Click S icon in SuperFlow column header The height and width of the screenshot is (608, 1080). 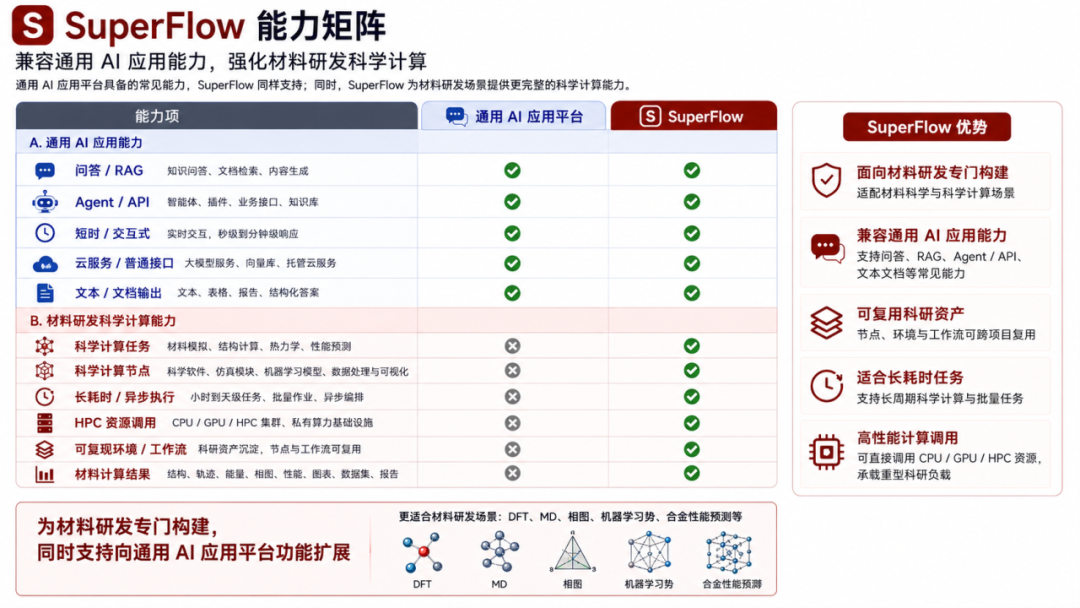[x=650, y=116]
